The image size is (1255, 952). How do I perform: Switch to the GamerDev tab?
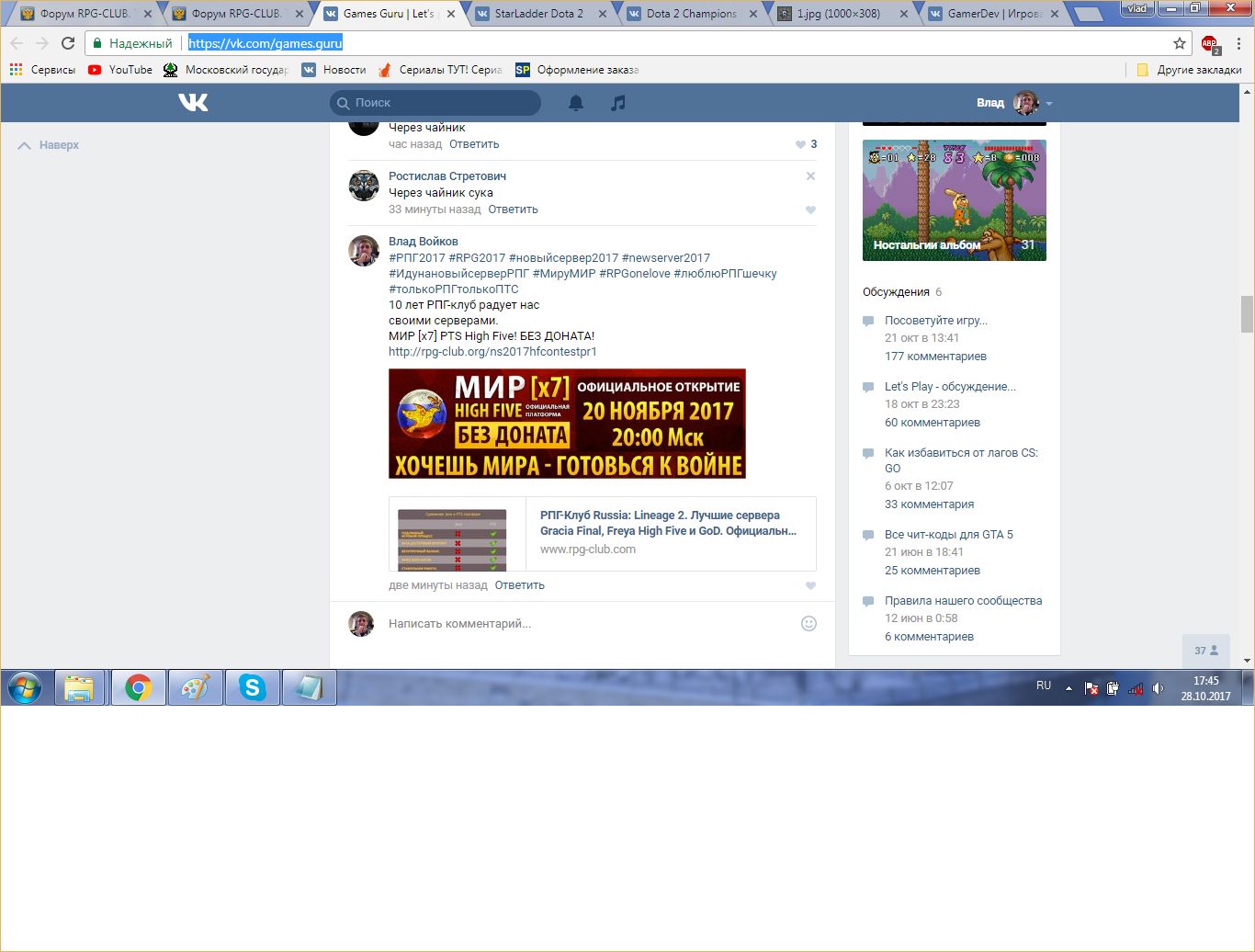point(993,14)
